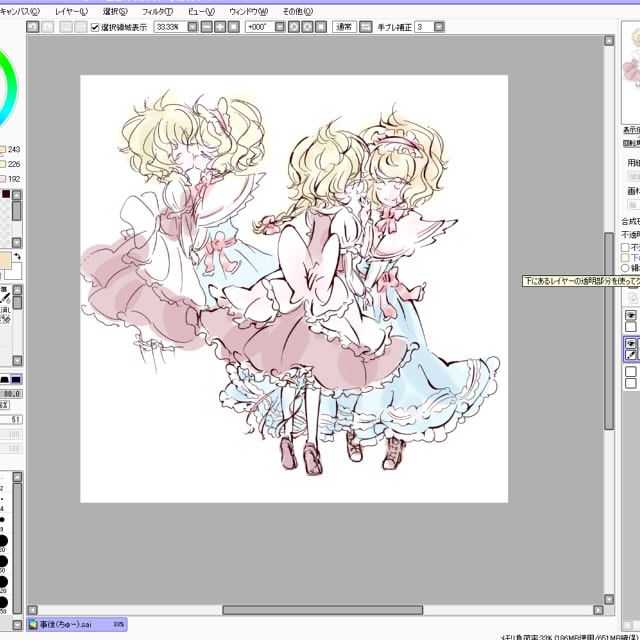This screenshot has height=640, width=640.
Task: Click the 226 green value readout
Action: click(14, 164)
